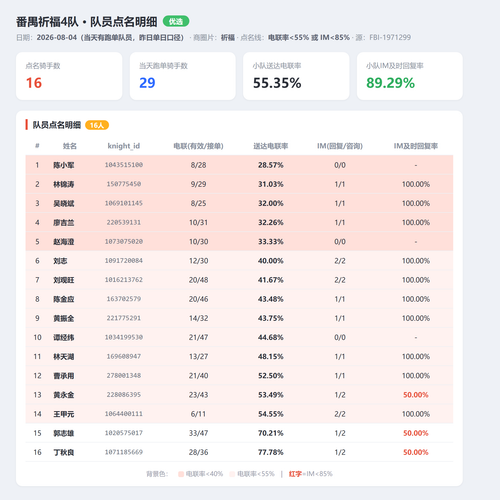
Task: Click the 33/47 call count cell
Action: (198, 433)
